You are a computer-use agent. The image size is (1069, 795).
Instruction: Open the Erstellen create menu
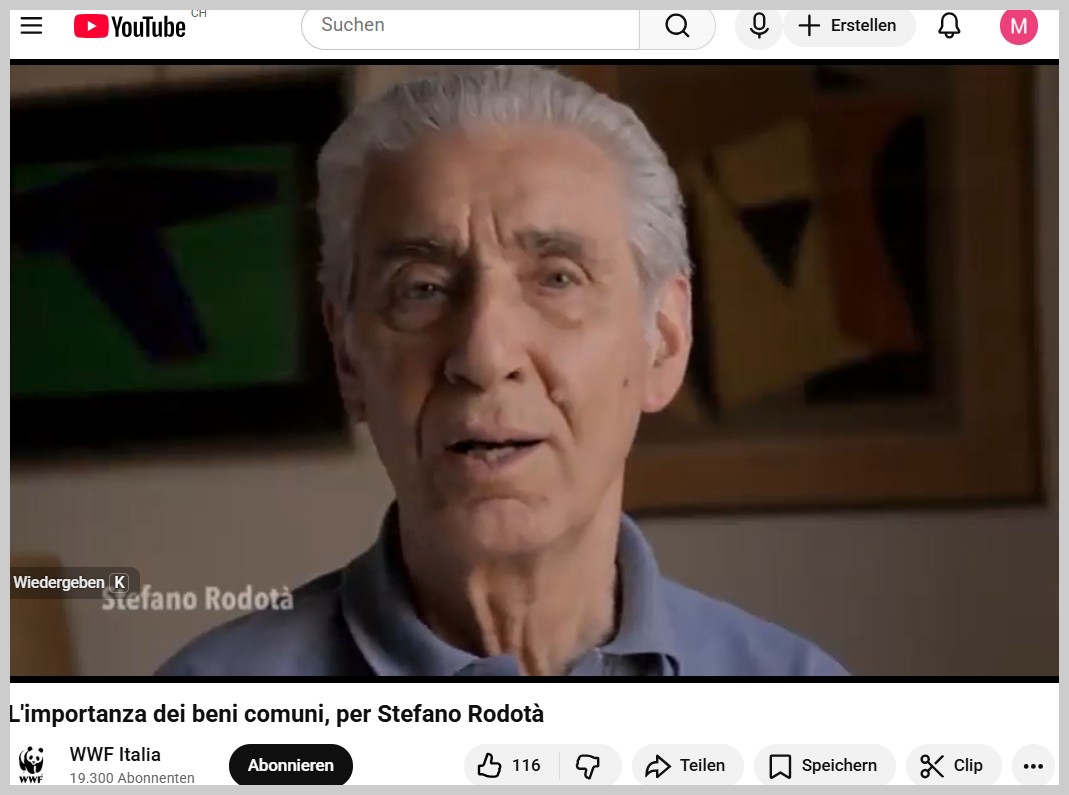[849, 26]
